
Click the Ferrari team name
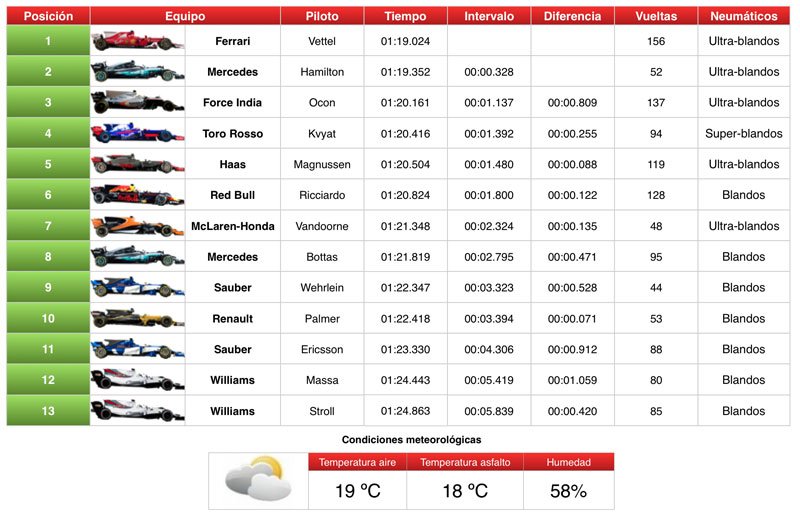(233, 41)
